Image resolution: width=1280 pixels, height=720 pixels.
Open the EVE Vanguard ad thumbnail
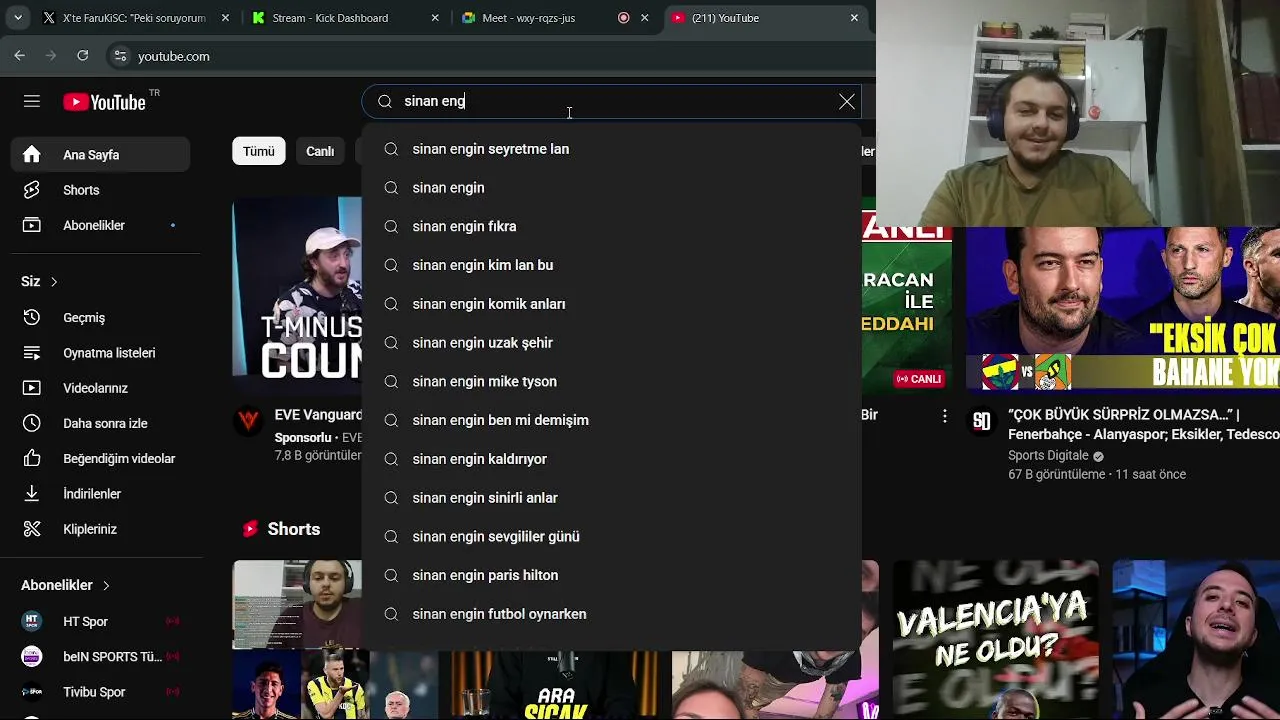297,295
